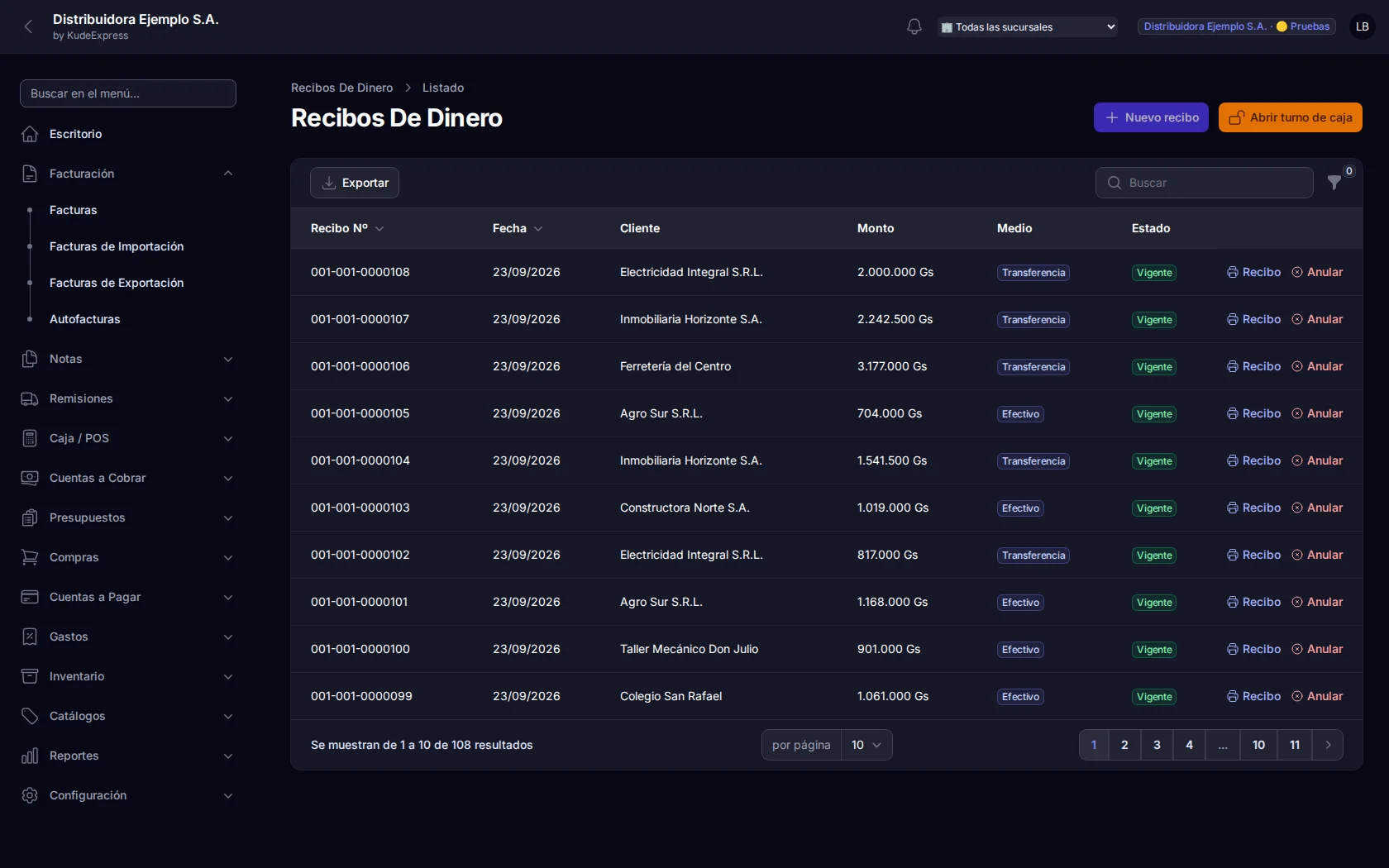Click receipt number 001-001-0000107
Screen dimensions: 1389x868
click(x=360, y=319)
